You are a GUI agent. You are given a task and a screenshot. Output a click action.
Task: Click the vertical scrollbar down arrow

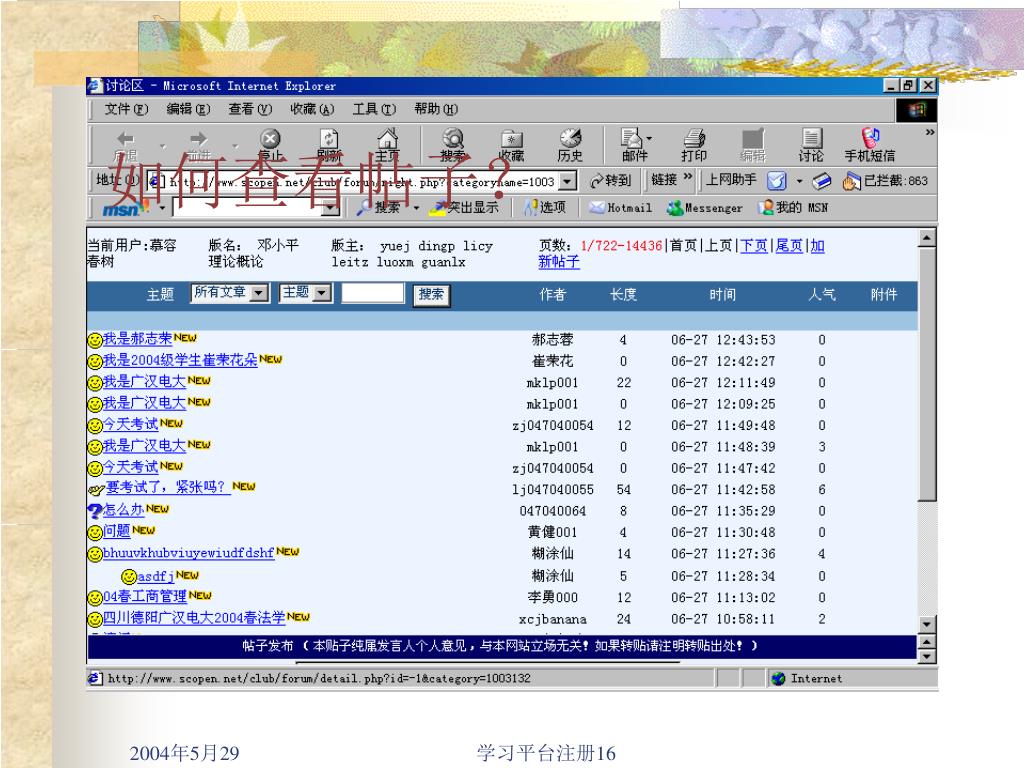[927, 624]
